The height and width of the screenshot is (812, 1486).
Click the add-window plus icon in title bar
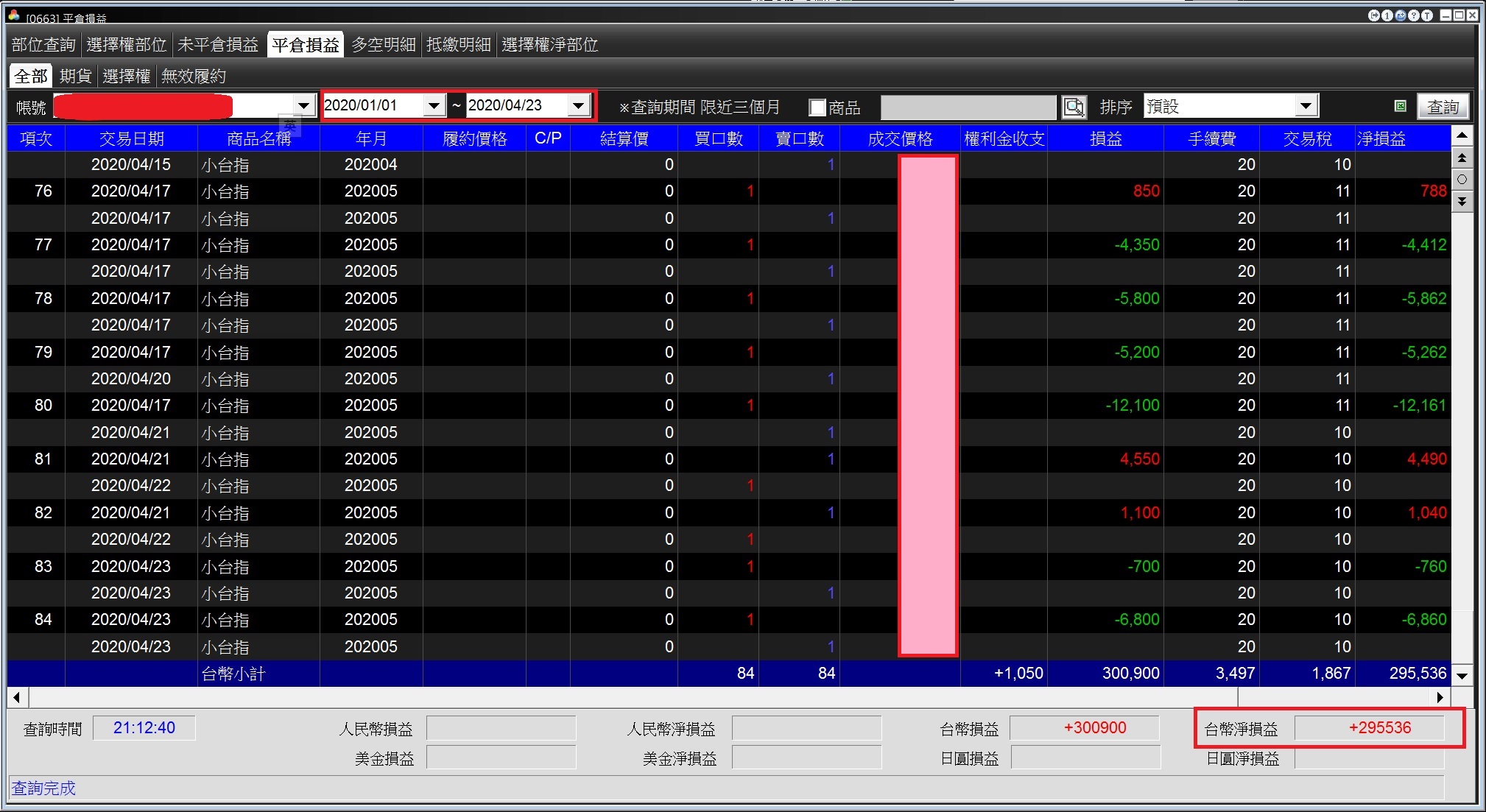[x=1401, y=15]
